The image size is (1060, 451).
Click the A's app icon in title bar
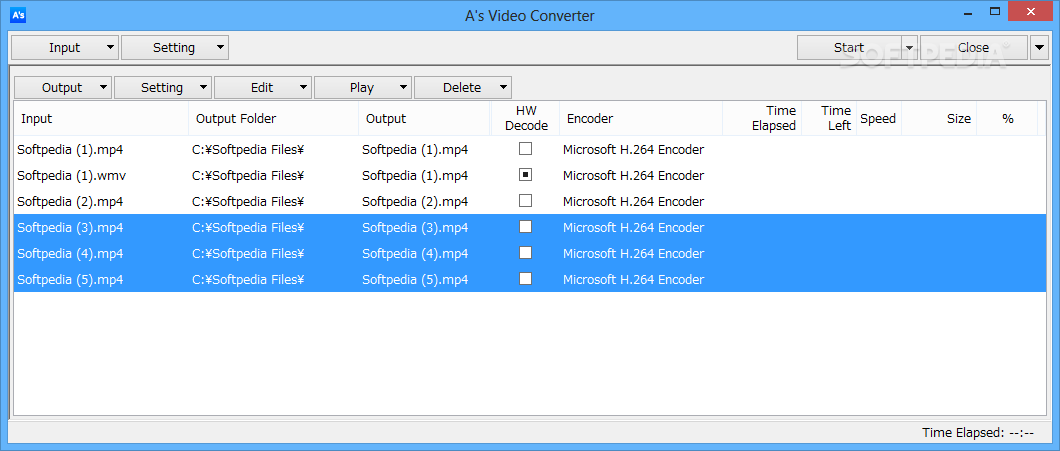tap(18, 14)
